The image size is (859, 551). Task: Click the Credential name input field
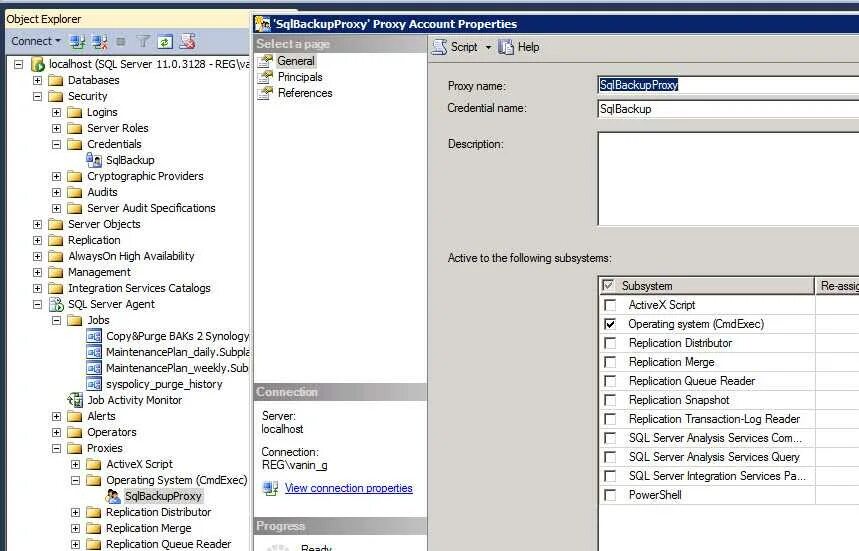(728, 109)
